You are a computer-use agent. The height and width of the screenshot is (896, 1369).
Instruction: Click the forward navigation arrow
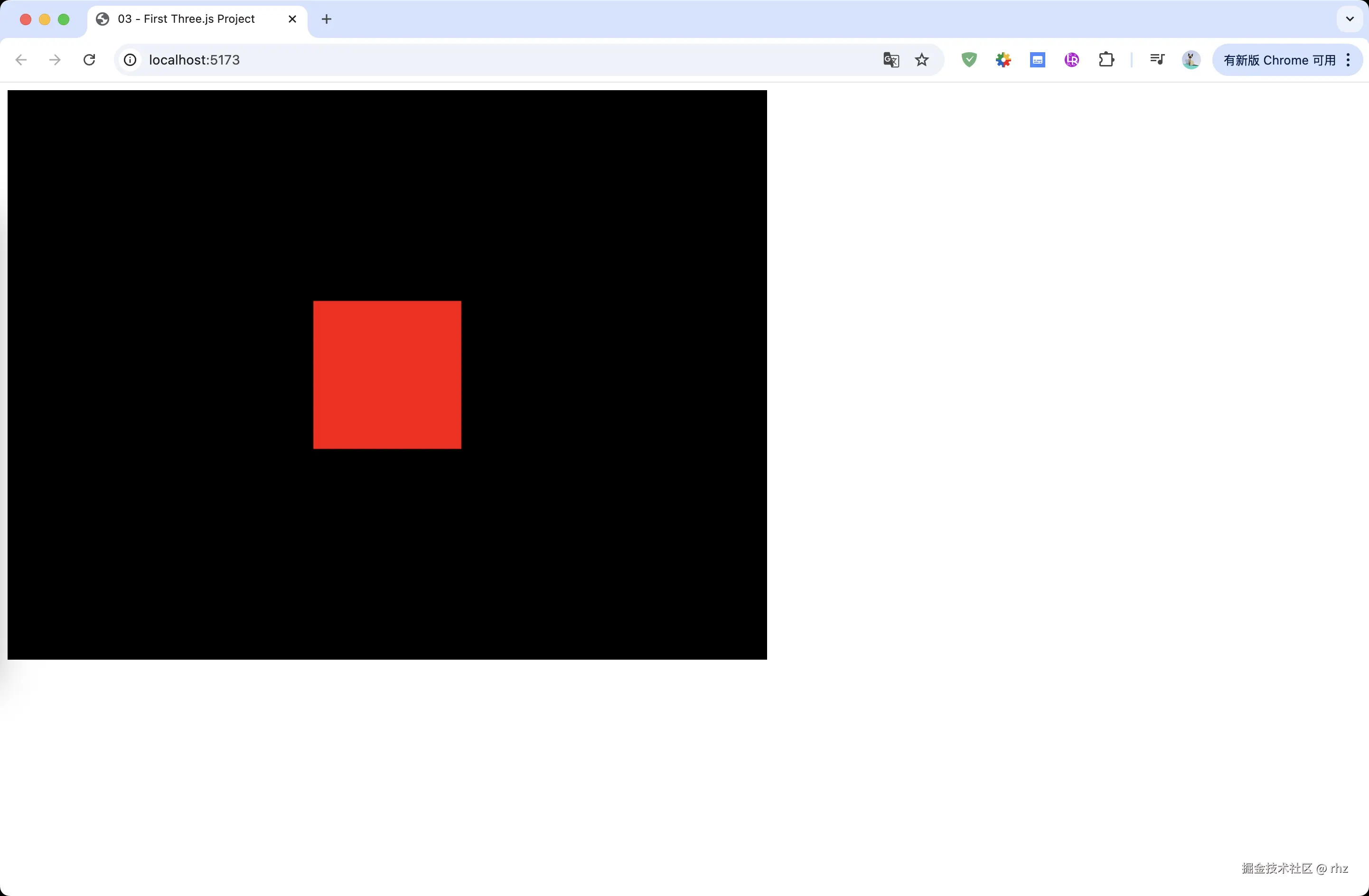tap(54, 60)
